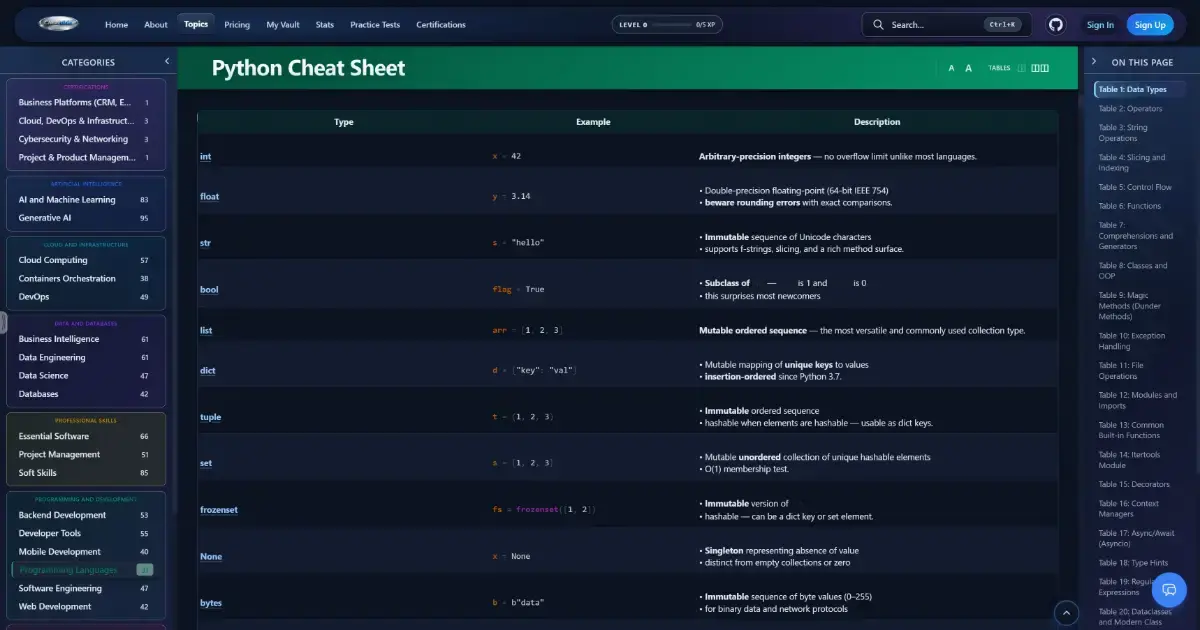This screenshot has width=1200, height=630.
Task: Open Cybersecurity & Networking category
Action: [86, 139]
